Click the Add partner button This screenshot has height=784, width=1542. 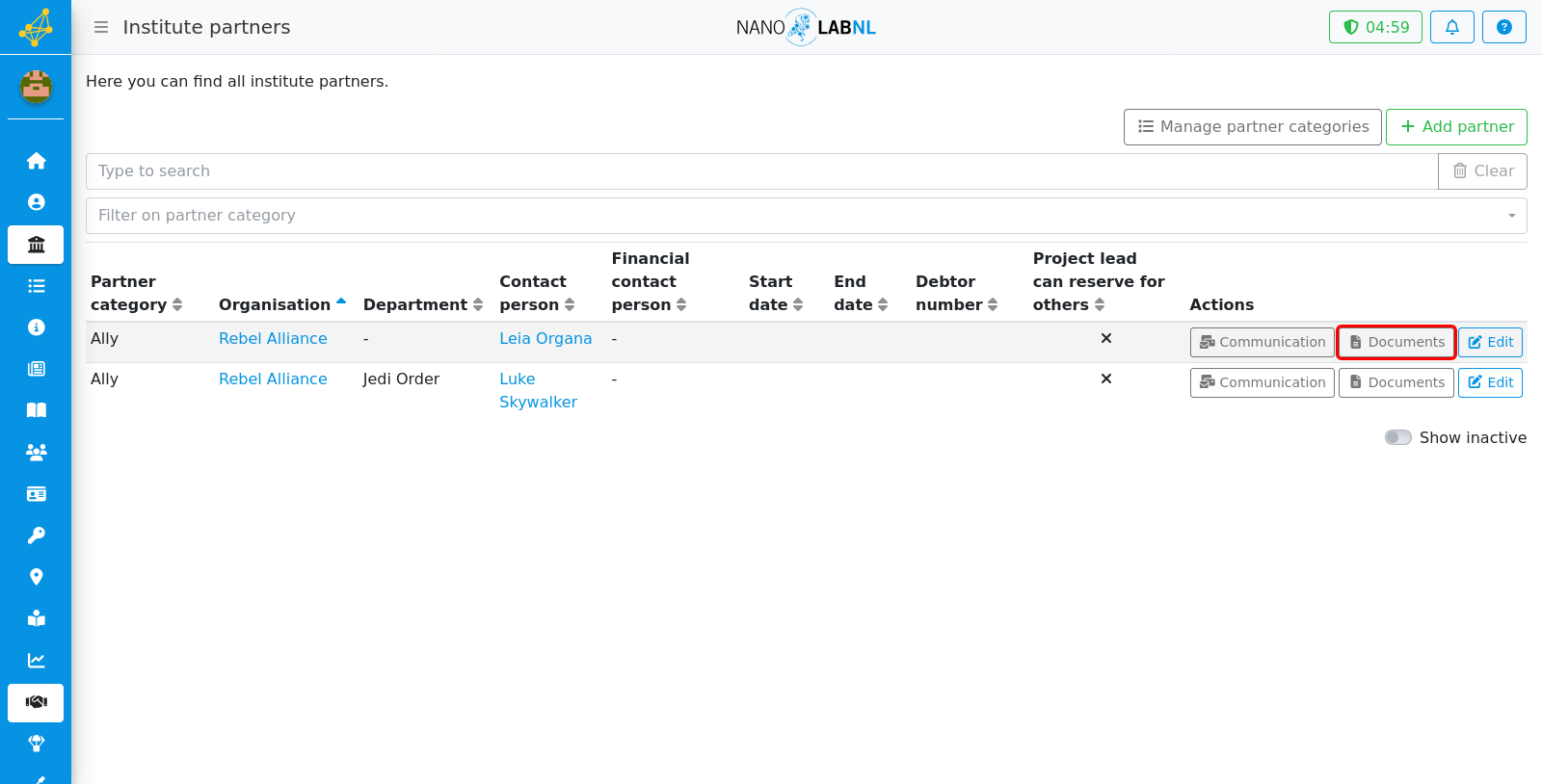coord(1456,127)
